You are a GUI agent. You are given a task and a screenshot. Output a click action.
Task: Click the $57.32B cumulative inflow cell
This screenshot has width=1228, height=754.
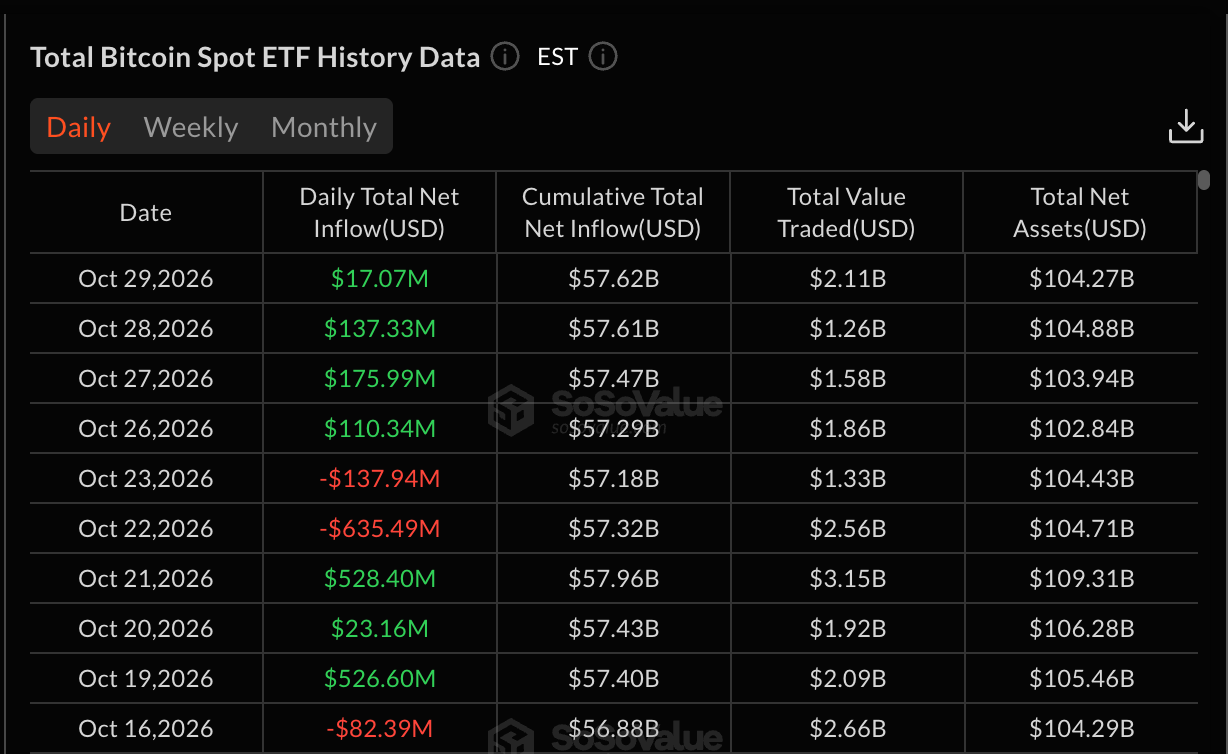[614, 528]
